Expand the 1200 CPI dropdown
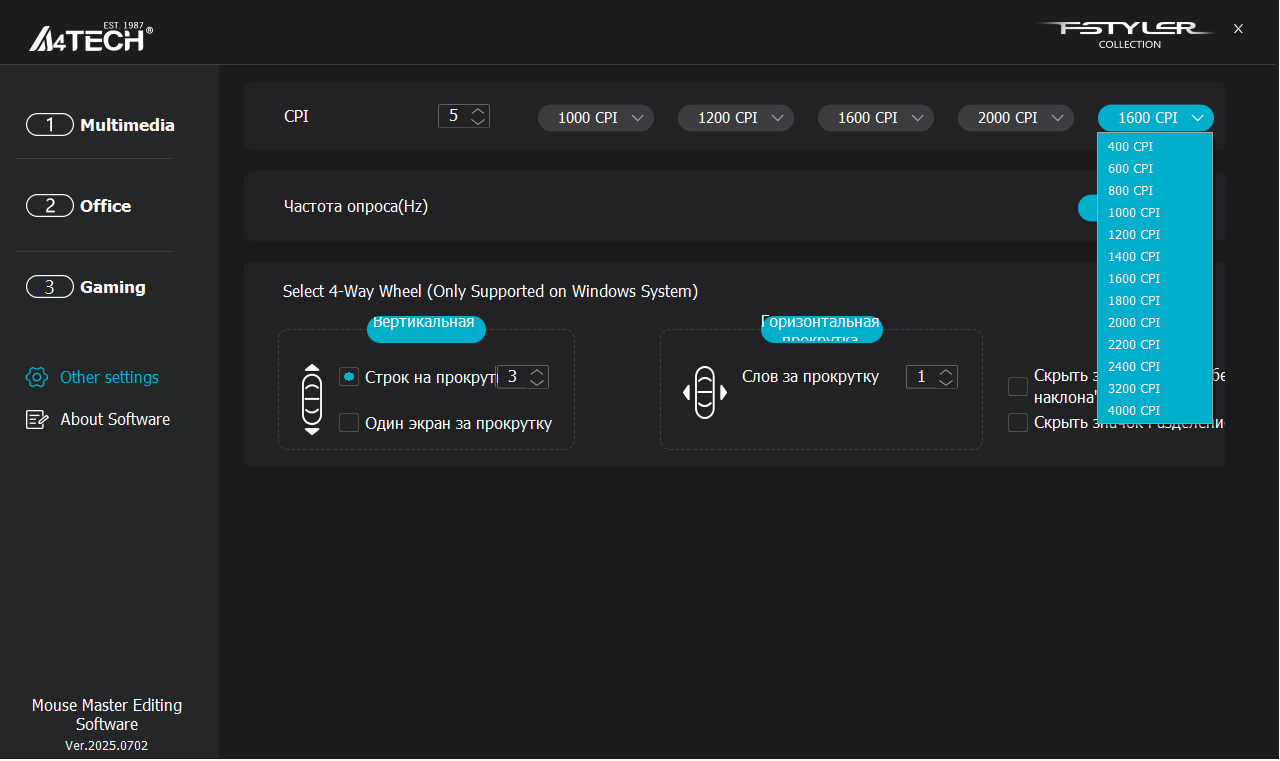Screen dimensions: 1280x761 coord(736,118)
